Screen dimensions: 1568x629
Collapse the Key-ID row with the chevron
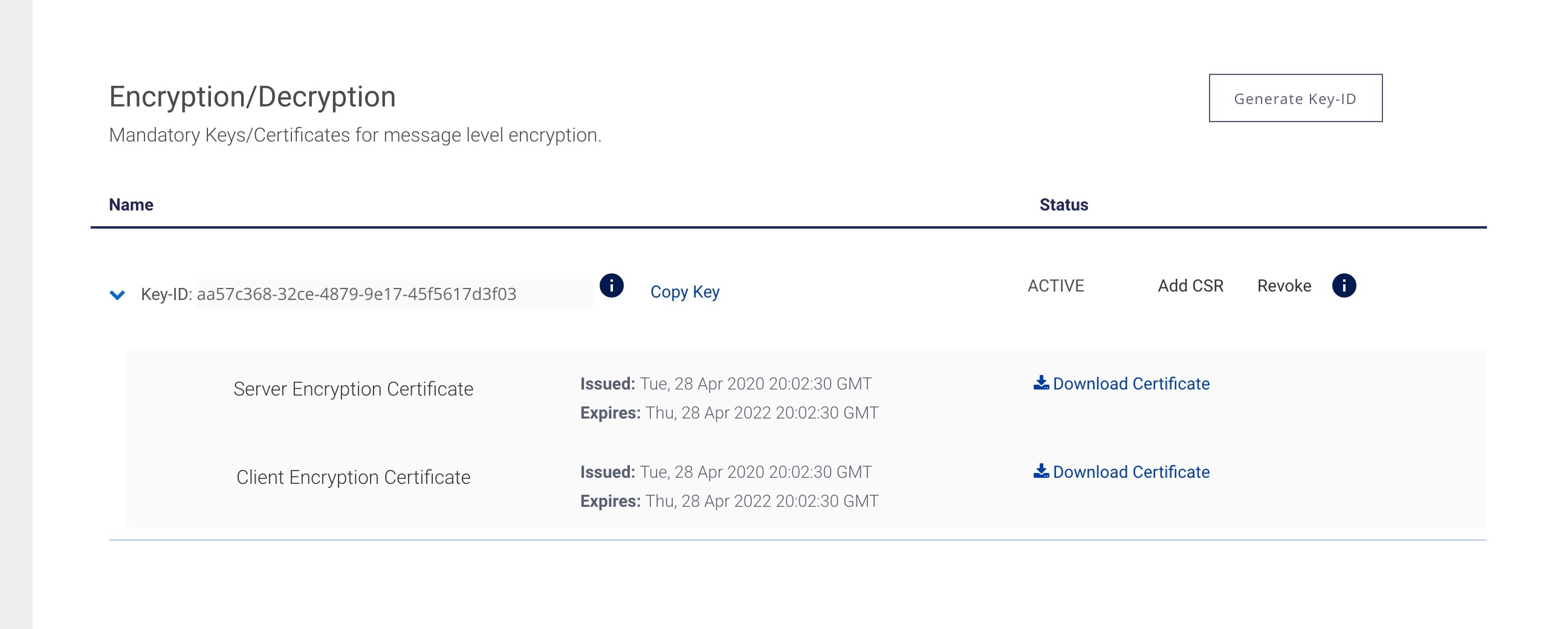point(117,295)
